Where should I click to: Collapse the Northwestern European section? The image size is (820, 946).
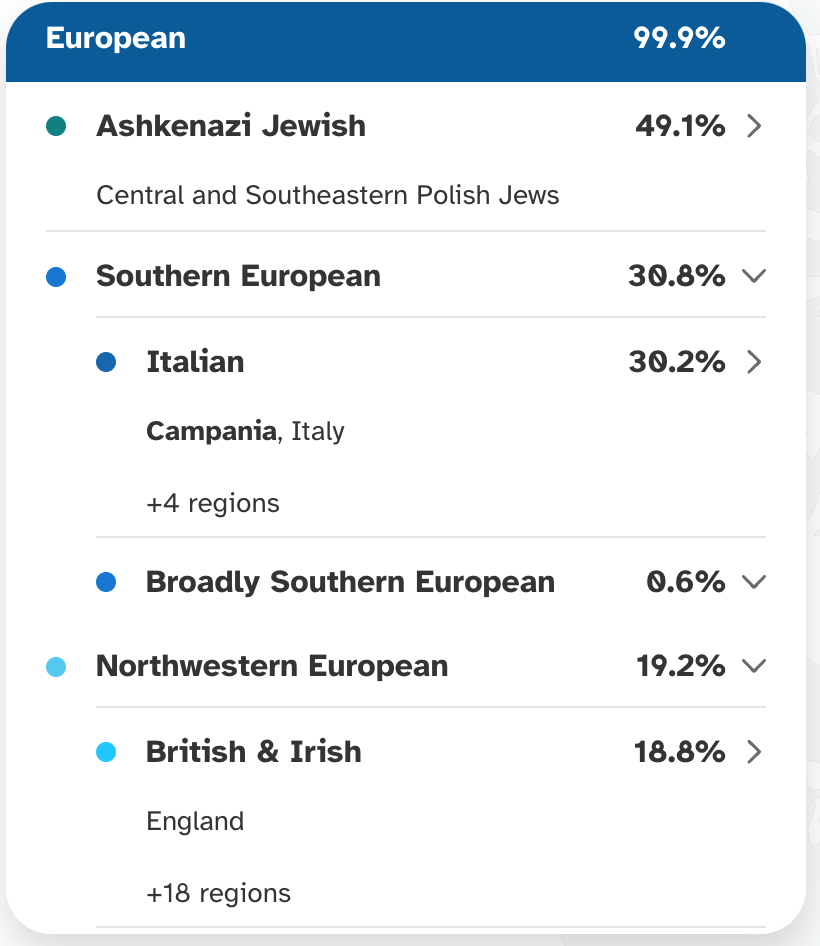(x=754, y=666)
